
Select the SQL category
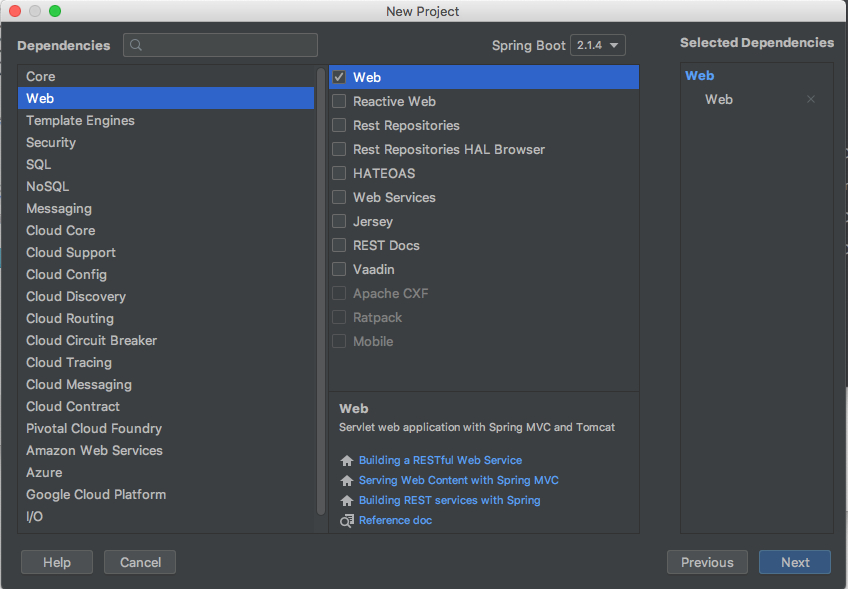[39, 164]
